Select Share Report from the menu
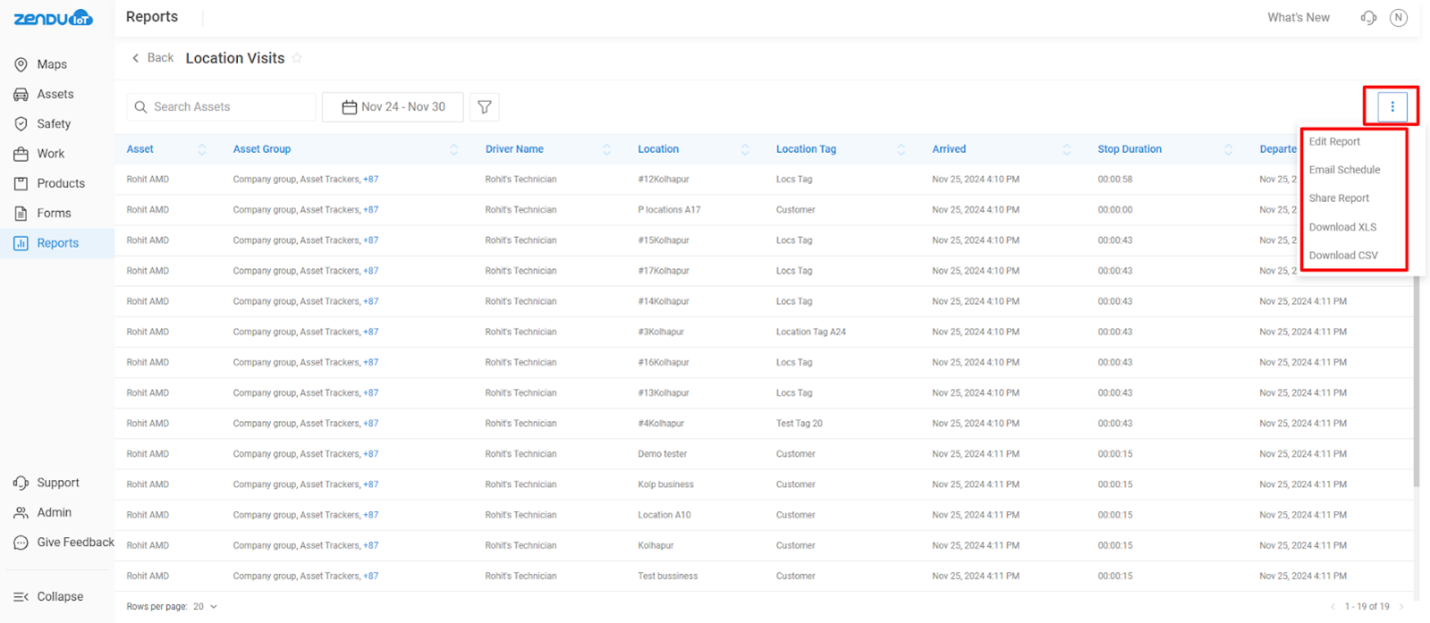1430x623 pixels. 1339,198
